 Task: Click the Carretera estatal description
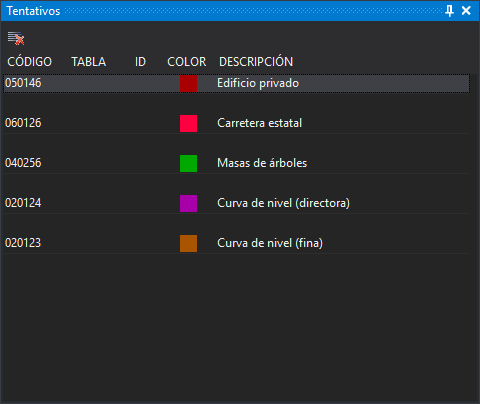pyautogui.click(x=260, y=123)
